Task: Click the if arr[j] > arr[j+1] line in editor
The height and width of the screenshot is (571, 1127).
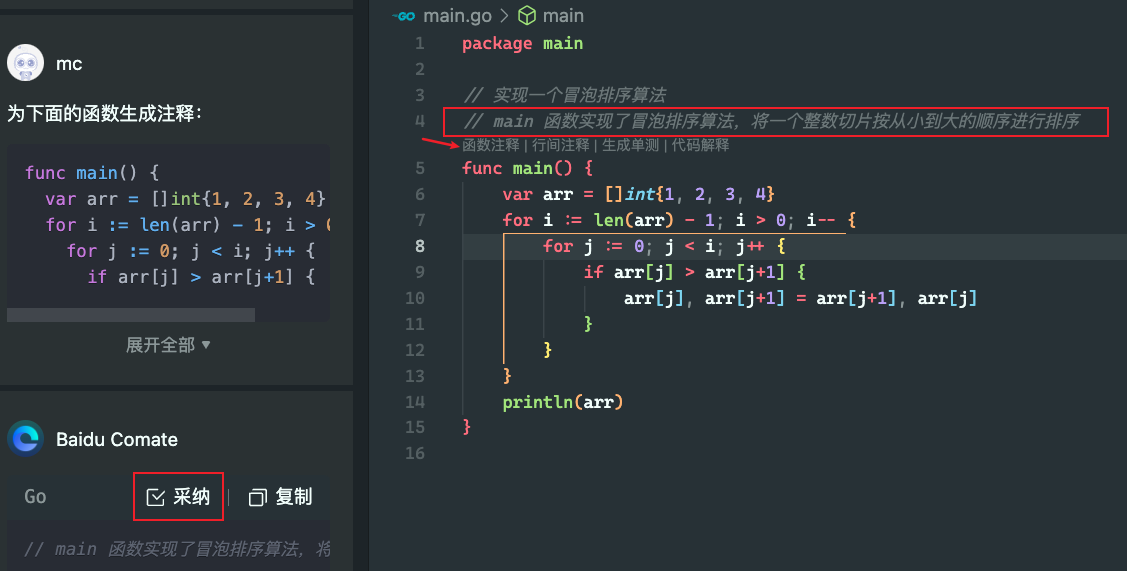Action: 695,272
